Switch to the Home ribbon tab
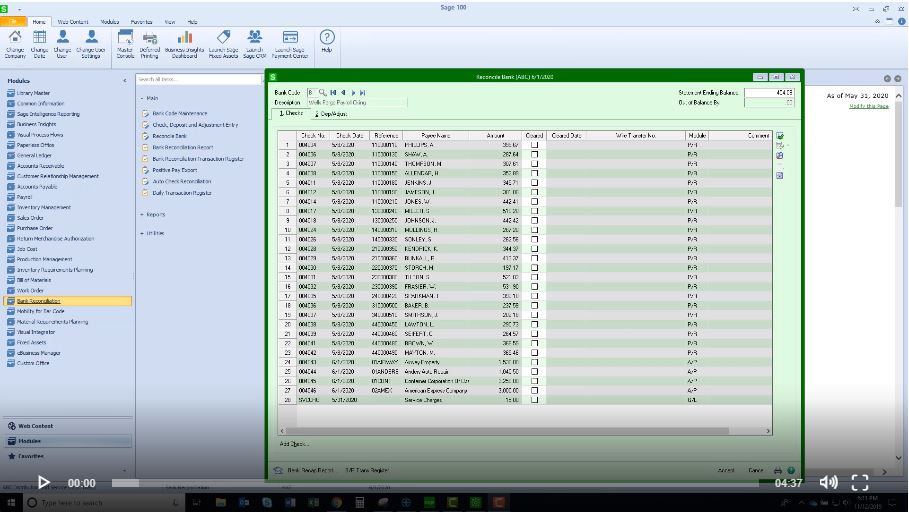The image size is (909, 514). tap(39, 21)
